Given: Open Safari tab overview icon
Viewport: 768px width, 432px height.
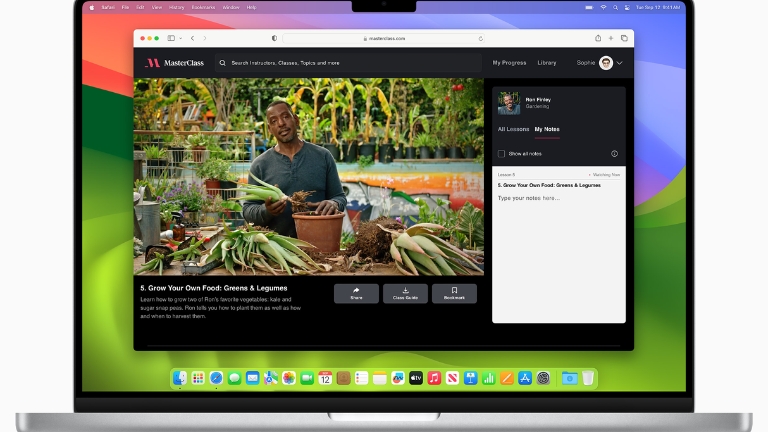Looking at the screenshot, I should tap(624, 38).
